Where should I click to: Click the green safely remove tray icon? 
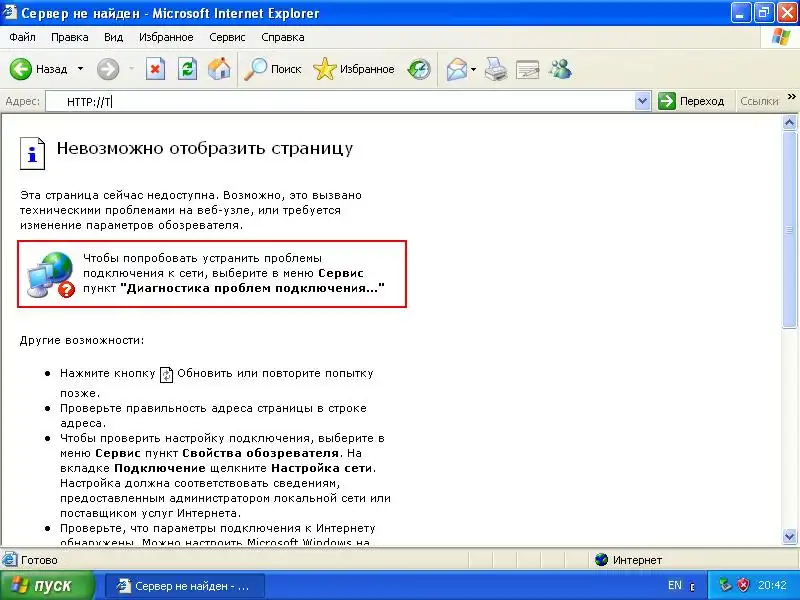[x=725, y=585]
